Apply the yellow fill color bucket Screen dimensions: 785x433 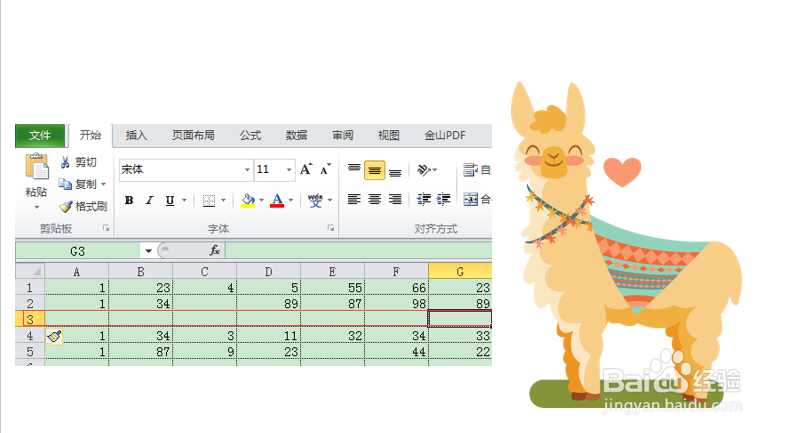[248, 200]
